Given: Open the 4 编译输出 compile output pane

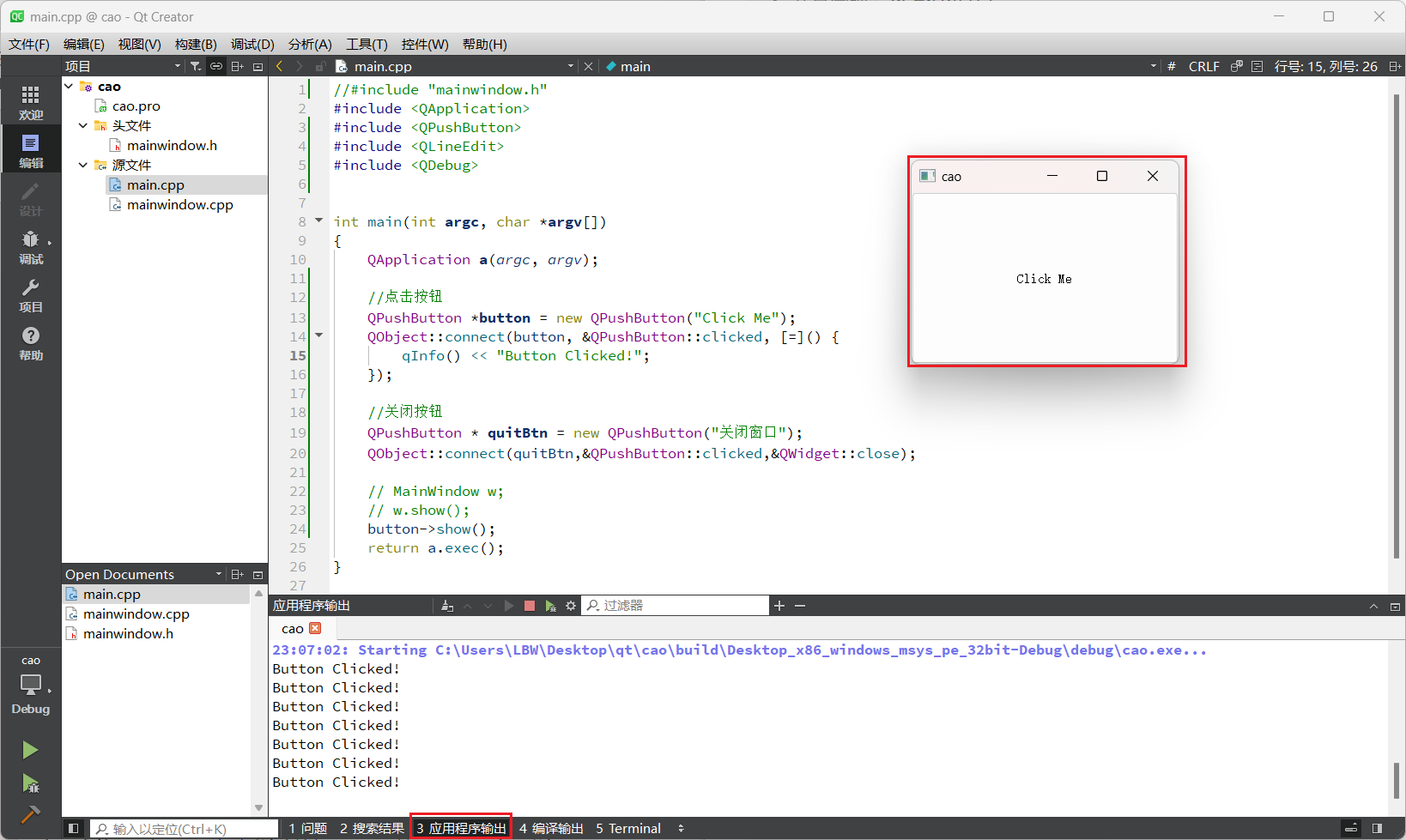Looking at the screenshot, I should tap(551, 828).
